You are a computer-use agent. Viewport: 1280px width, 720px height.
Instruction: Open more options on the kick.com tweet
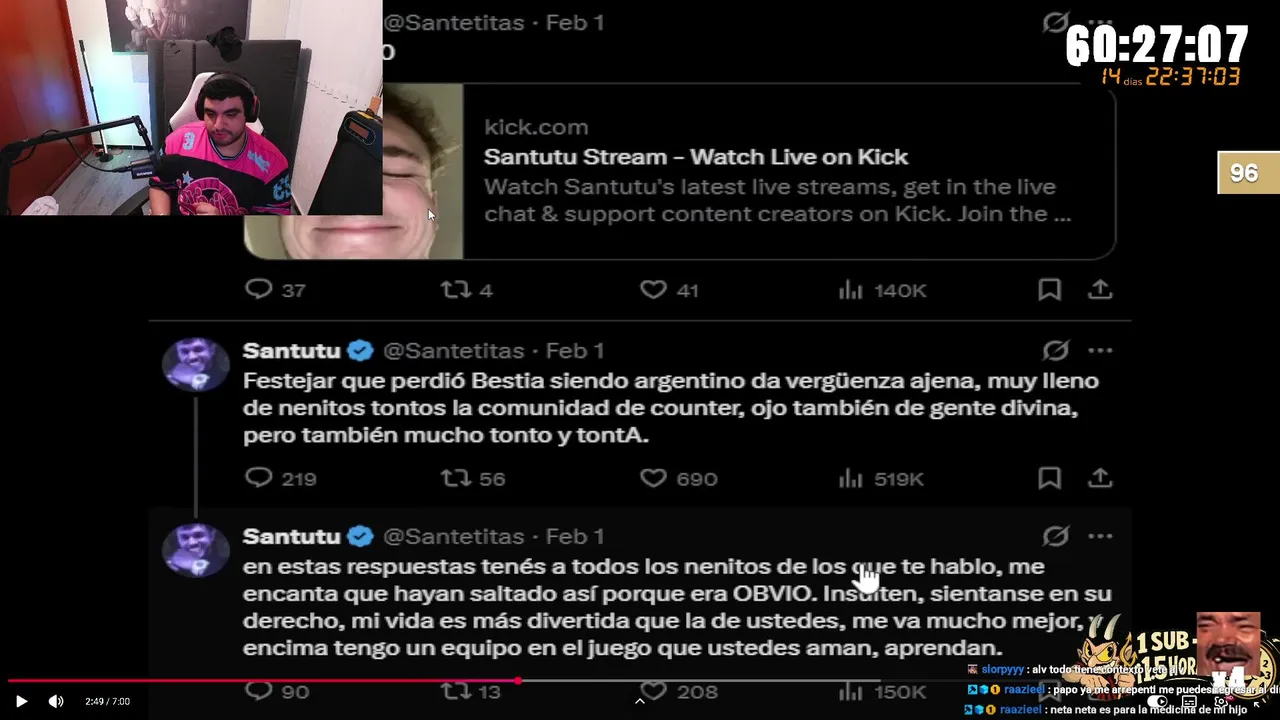coord(1100,22)
